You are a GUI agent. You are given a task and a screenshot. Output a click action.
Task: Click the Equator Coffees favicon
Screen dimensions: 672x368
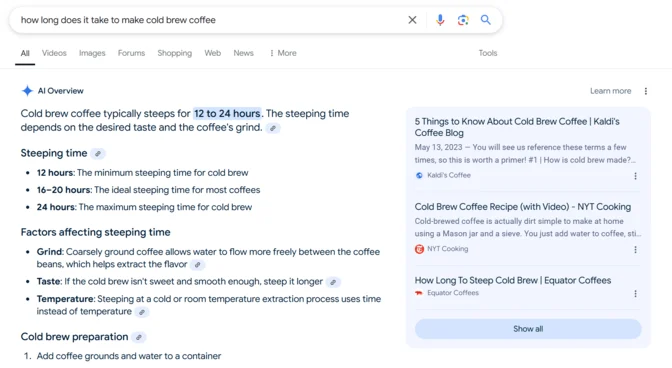pyautogui.click(x=419, y=293)
